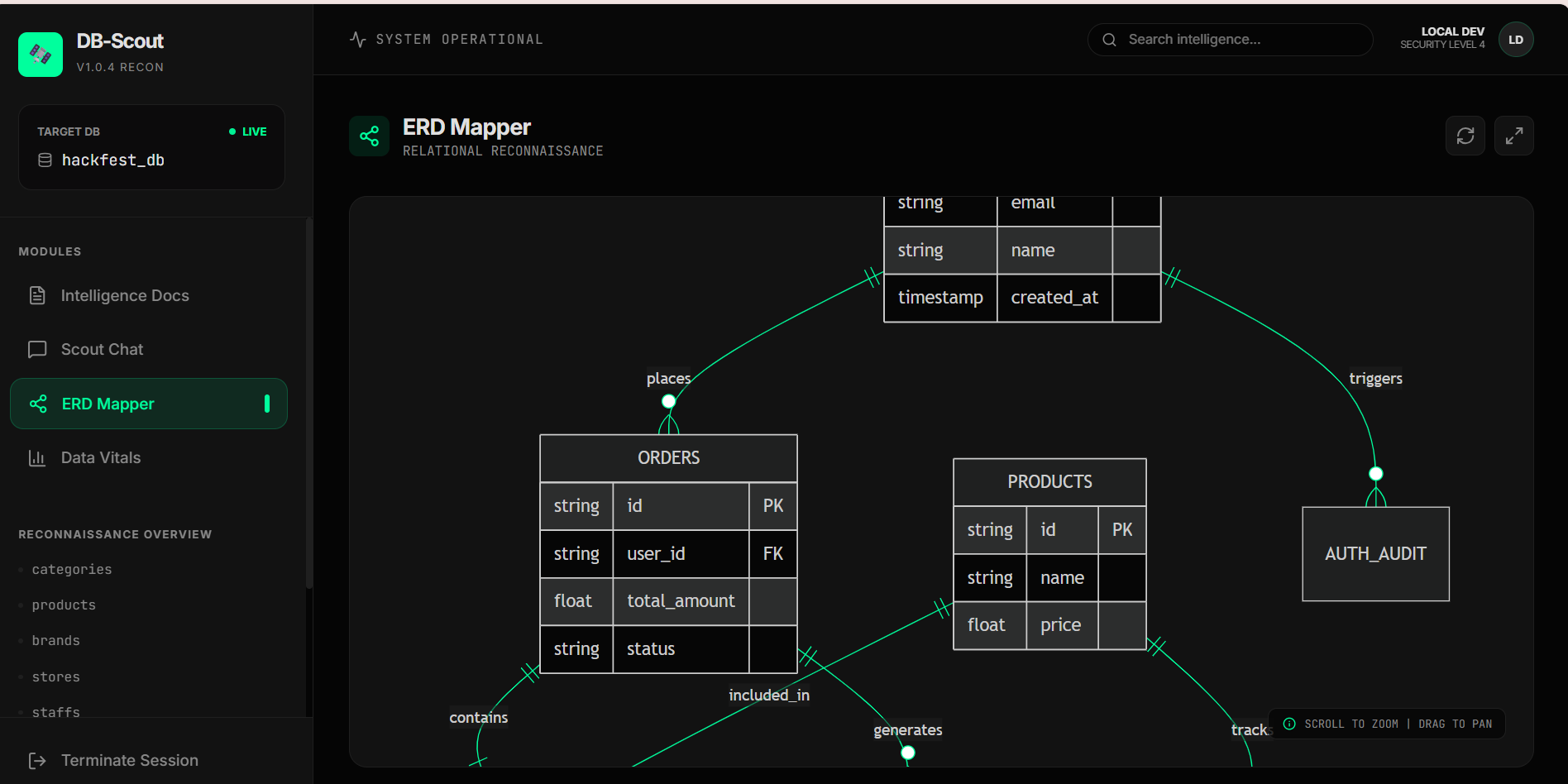Click the Intelligence Docs document icon
This screenshot has width=1568, height=784.
[x=37, y=295]
